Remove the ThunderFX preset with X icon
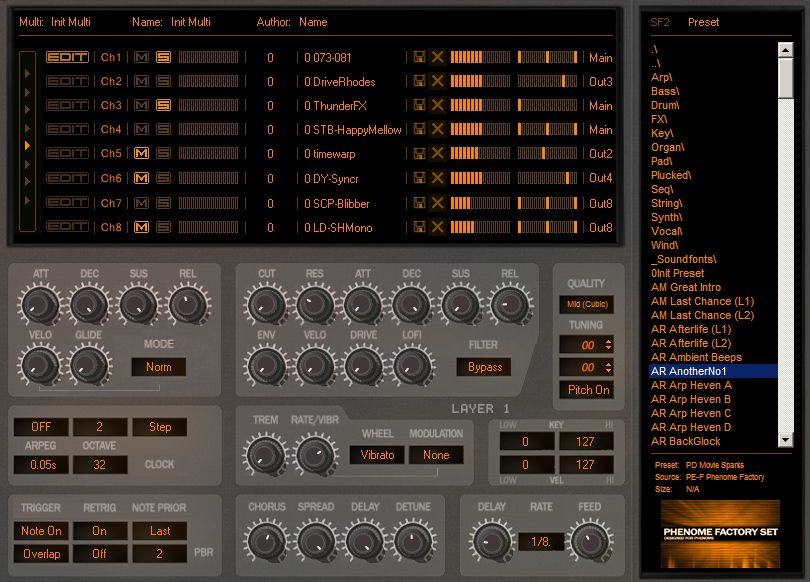The height and width of the screenshot is (582, 810). click(x=437, y=105)
